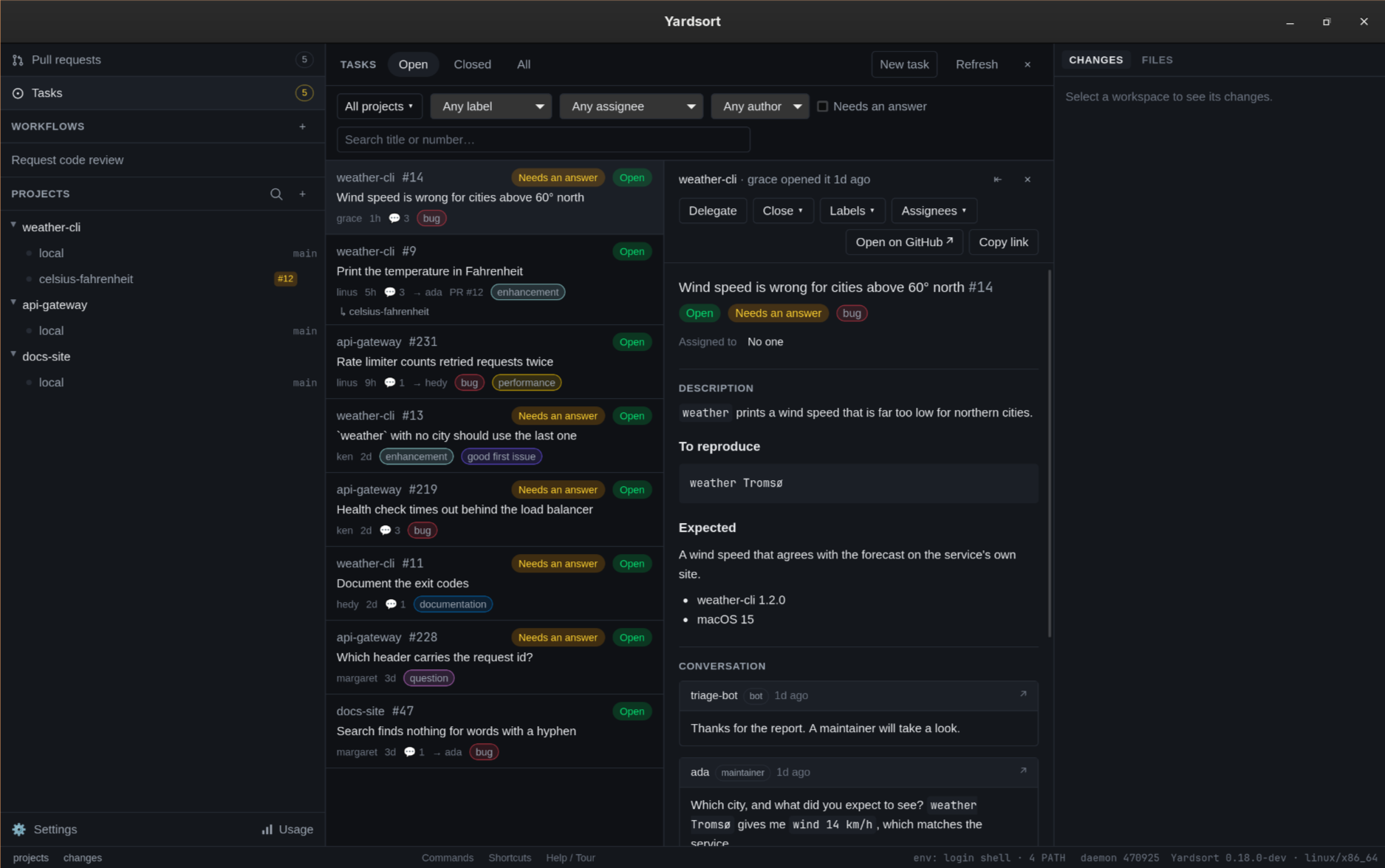
Task: Open the Assignees dropdown
Action: [x=934, y=211]
